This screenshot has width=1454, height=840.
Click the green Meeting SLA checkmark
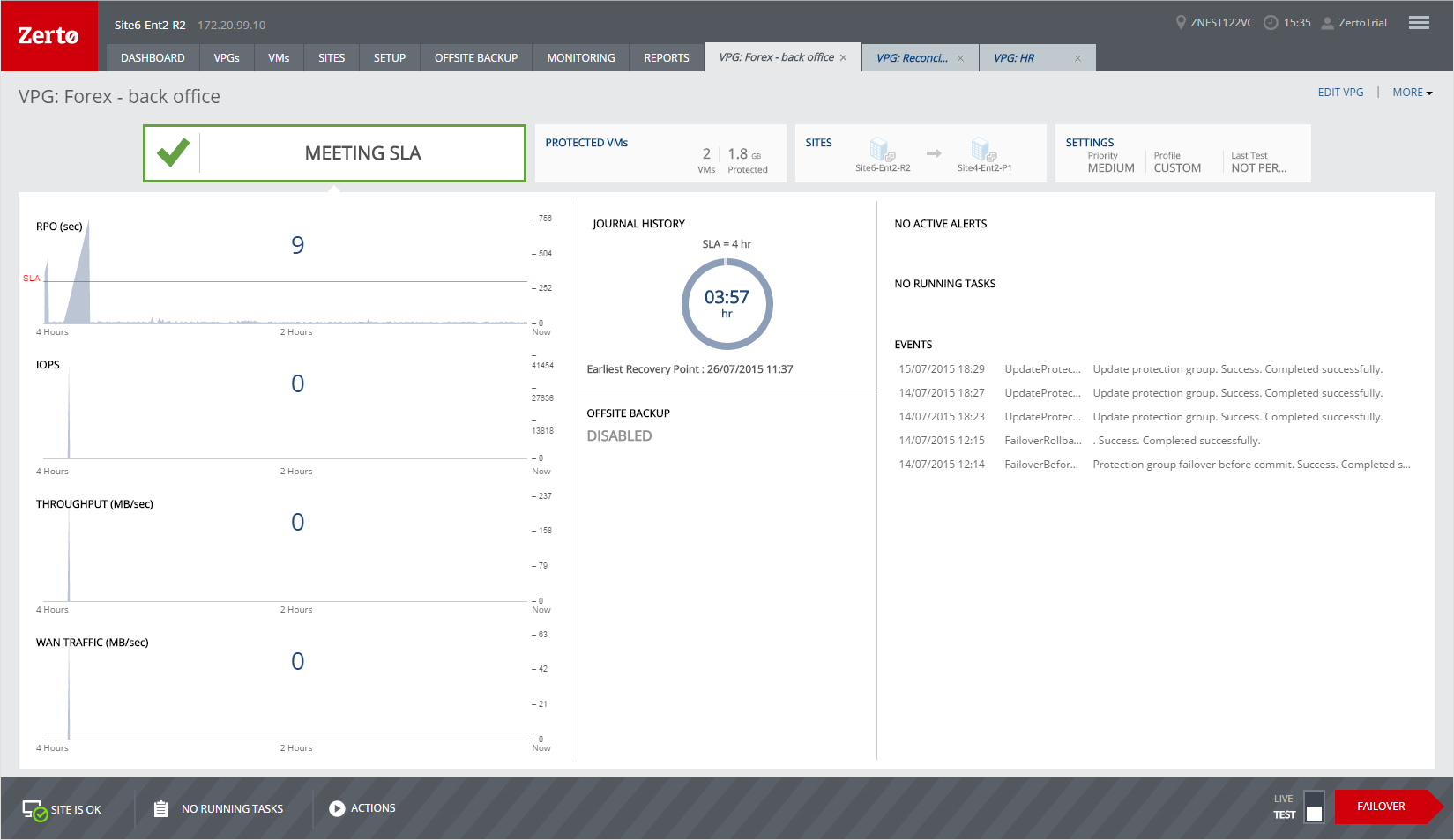(173, 152)
